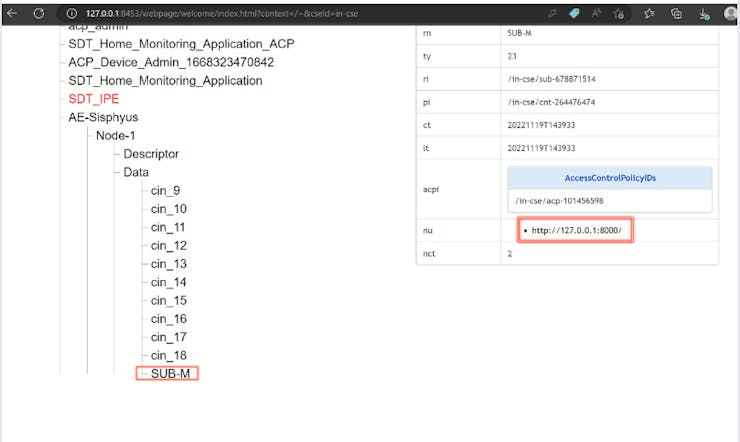Click the /in-cse/acp-101456598 policy ID
The height and width of the screenshot is (442, 740).
559,201
